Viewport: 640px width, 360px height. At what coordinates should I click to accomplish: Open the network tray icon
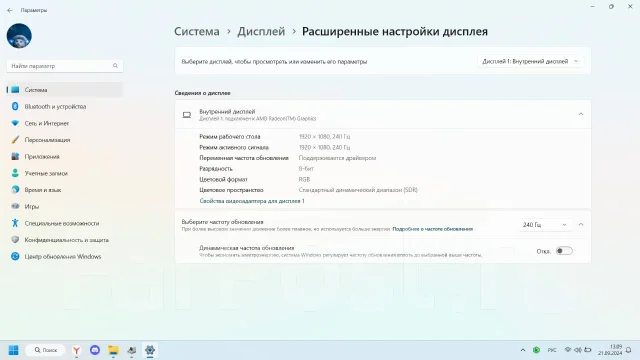tap(568, 350)
